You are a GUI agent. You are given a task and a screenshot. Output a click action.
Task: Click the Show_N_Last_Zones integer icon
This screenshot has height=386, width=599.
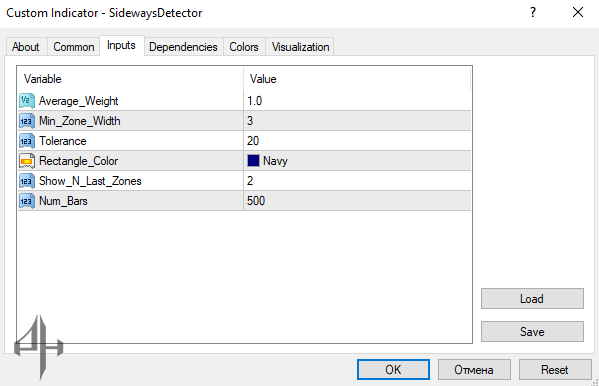(27, 181)
